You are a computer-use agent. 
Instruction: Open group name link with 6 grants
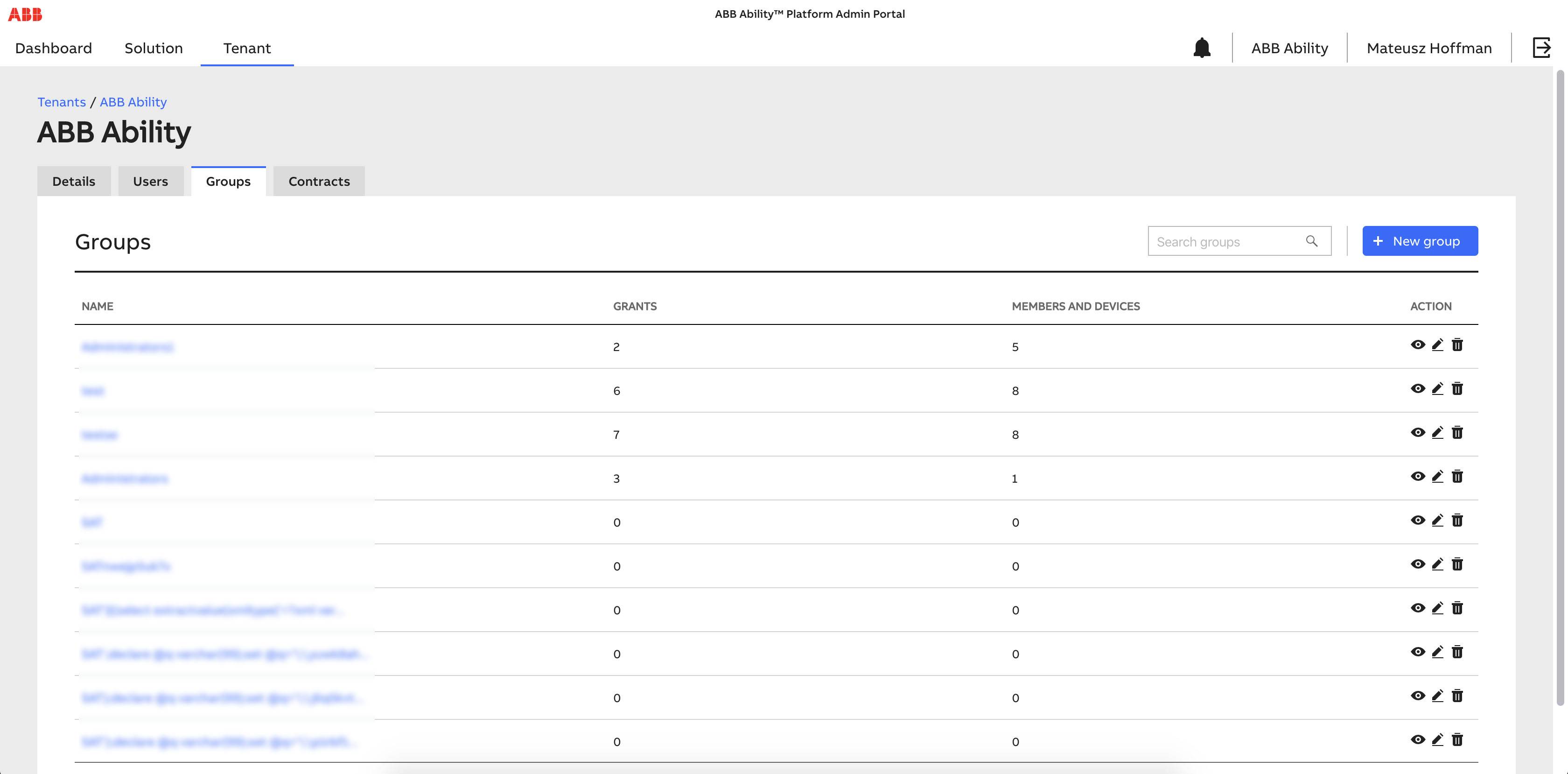92,391
